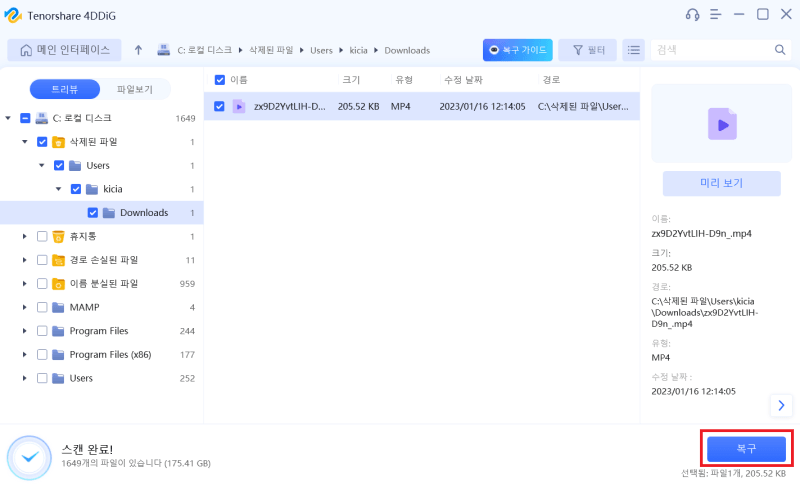Uncheck the zx9D2YvtLIH file row checkbox

(x=219, y=106)
